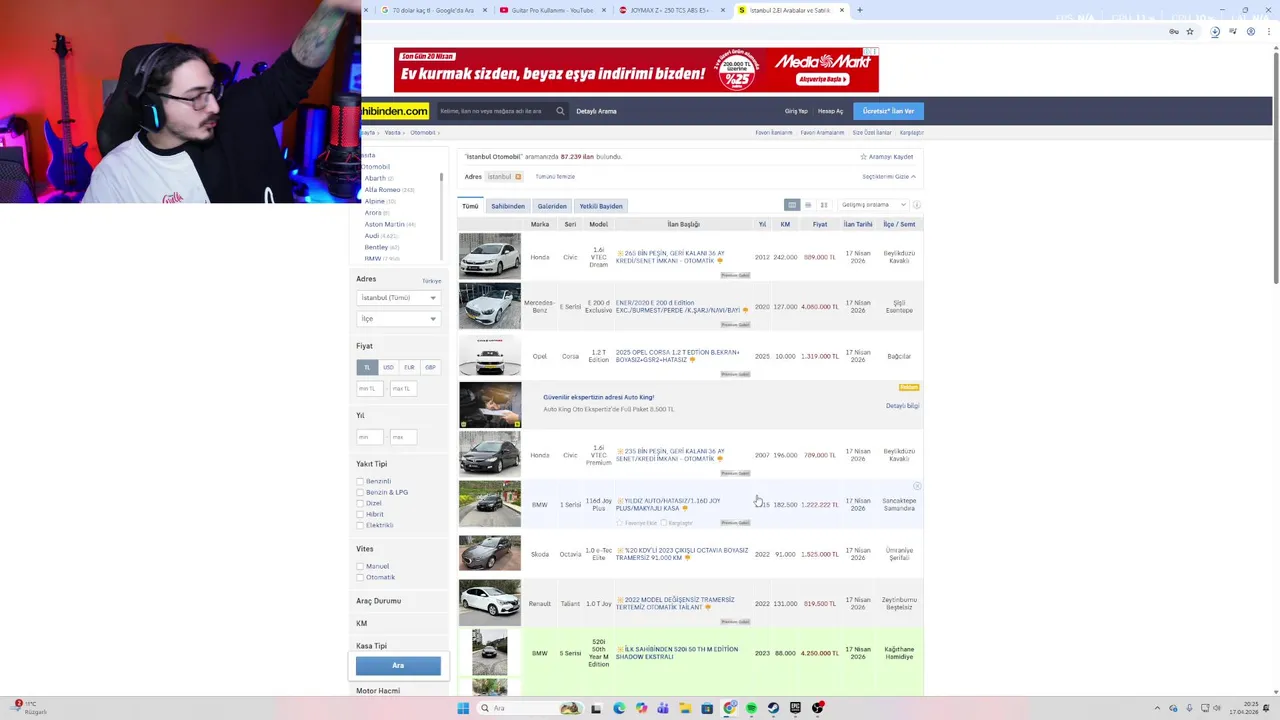
Task: Expand the KM filter section
Action: coord(362,623)
